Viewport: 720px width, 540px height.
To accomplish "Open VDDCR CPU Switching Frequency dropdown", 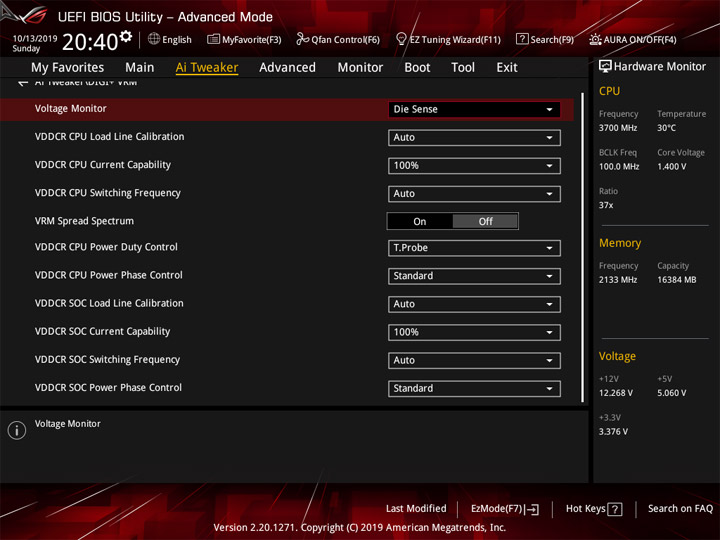I will click(x=474, y=194).
